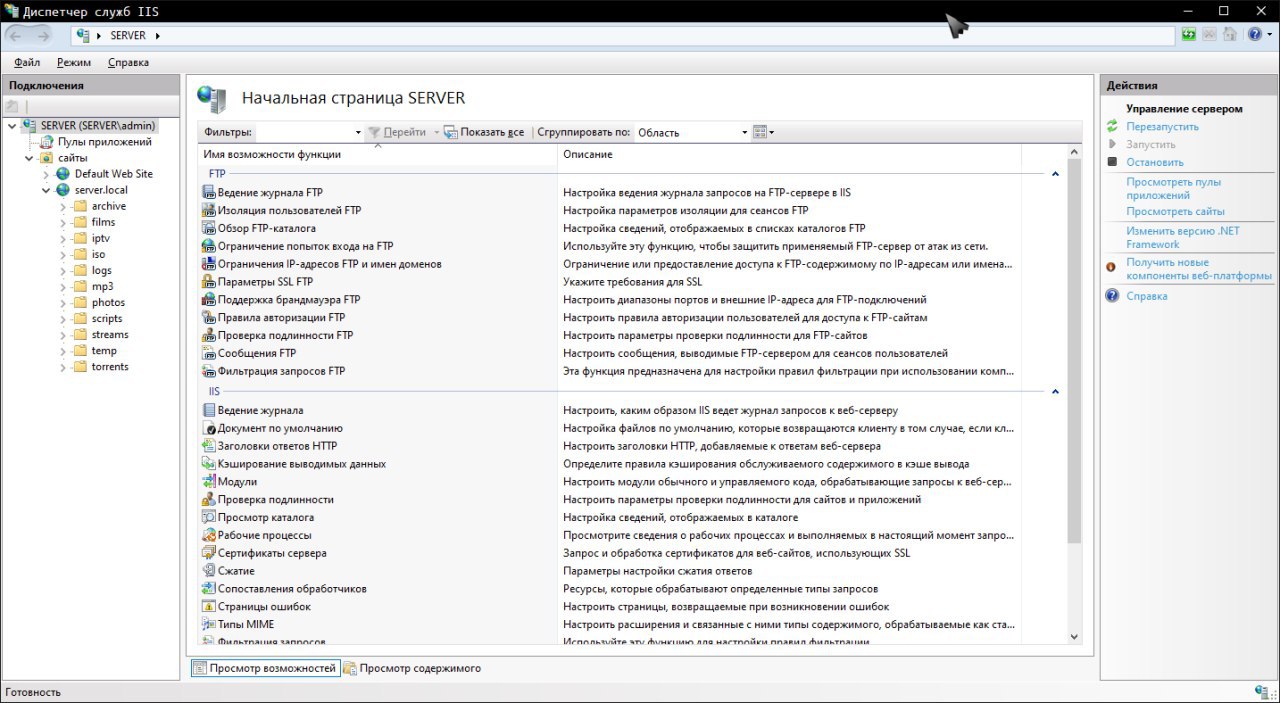The image size is (1280, 703).
Task: Open Directory Browsing (Просмотр каталога) icon
Action: (x=209, y=517)
